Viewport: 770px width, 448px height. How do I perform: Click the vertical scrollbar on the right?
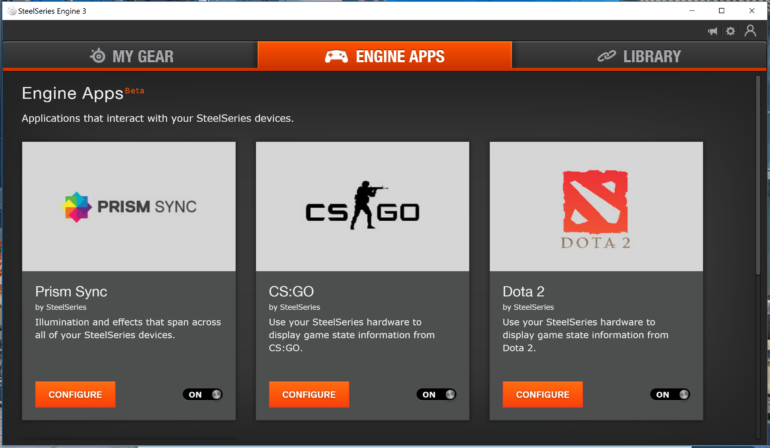(759, 180)
